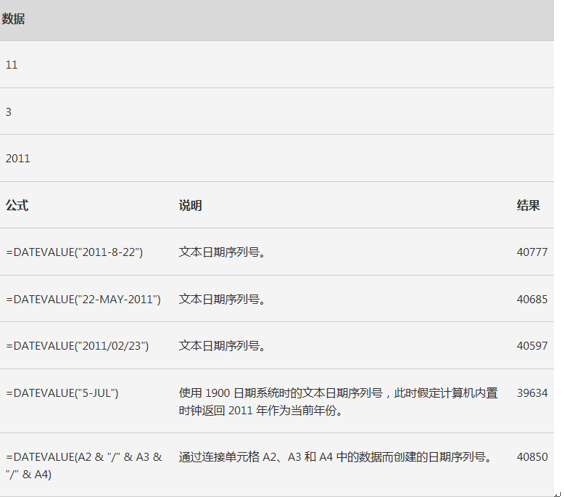Click the description about 连接单元格 A2、A3 和 A4

(335, 457)
